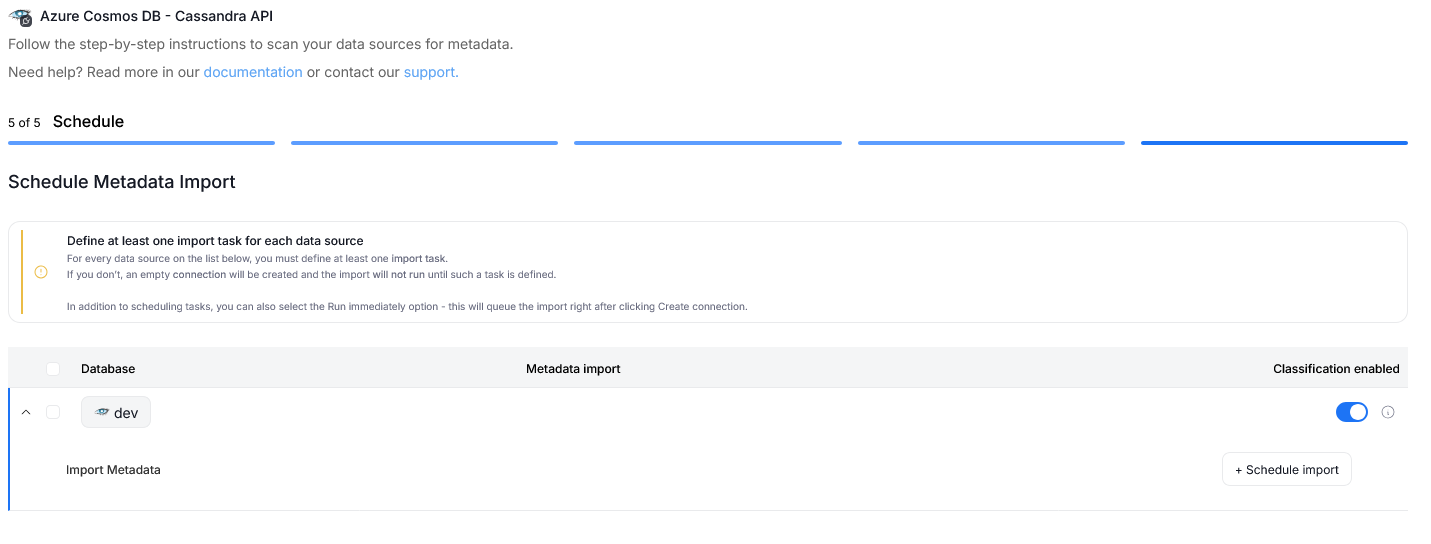1431x544 pixels.
Task: Click the info icon next to the classification toggle
Action: (1388, 412)
